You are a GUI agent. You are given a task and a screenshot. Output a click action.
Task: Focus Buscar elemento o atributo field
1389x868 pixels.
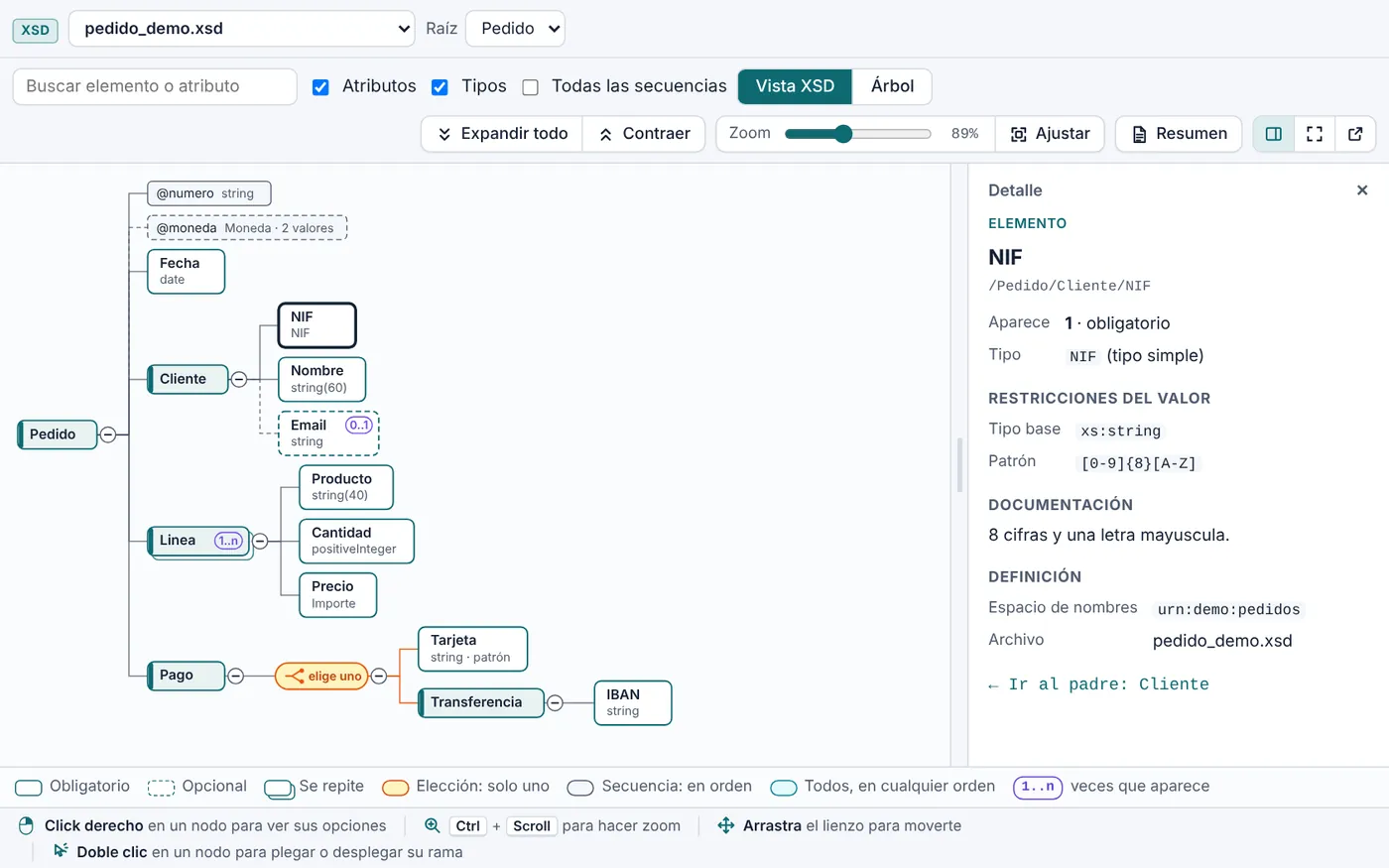coord(155,86)
